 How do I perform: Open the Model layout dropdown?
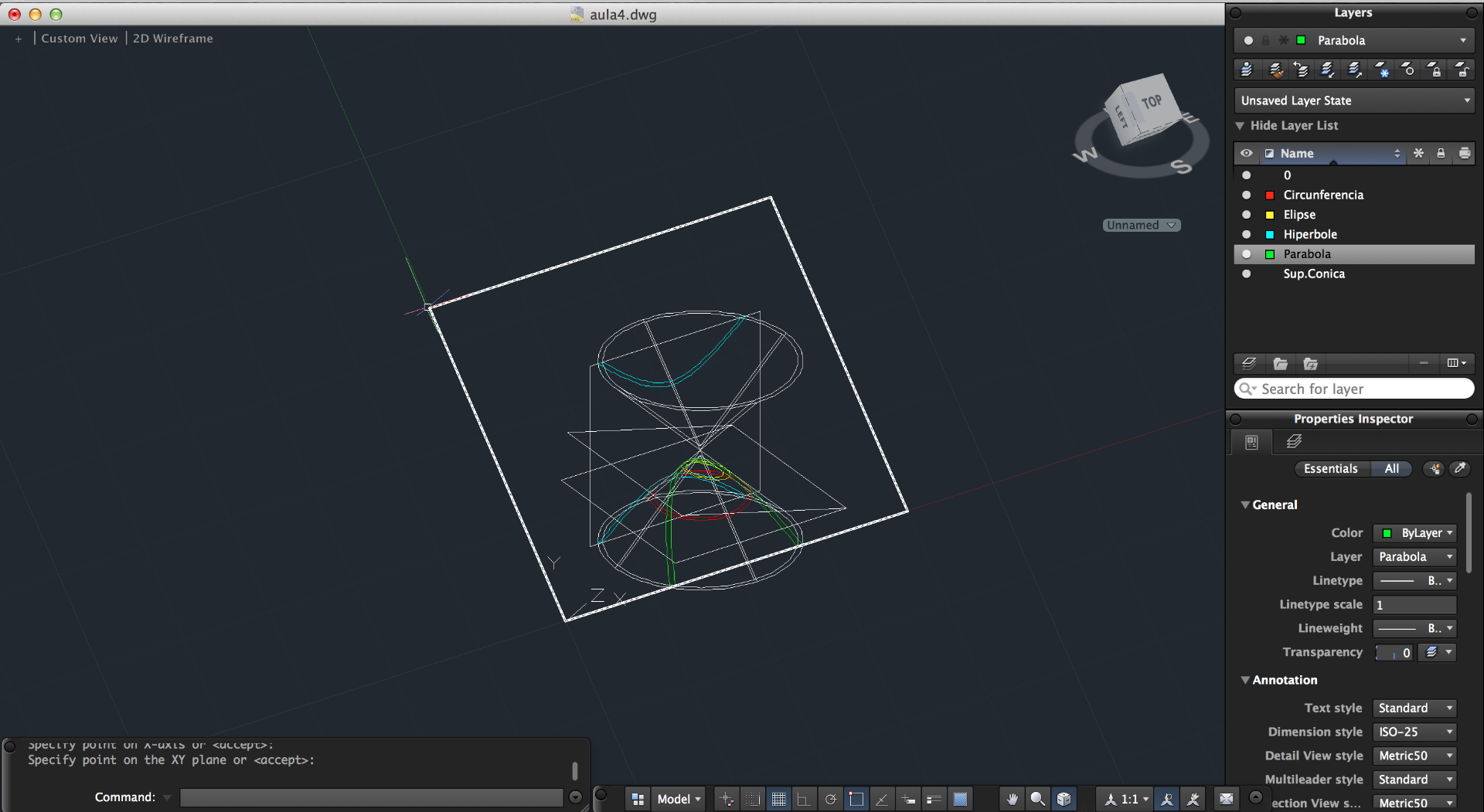679,799
